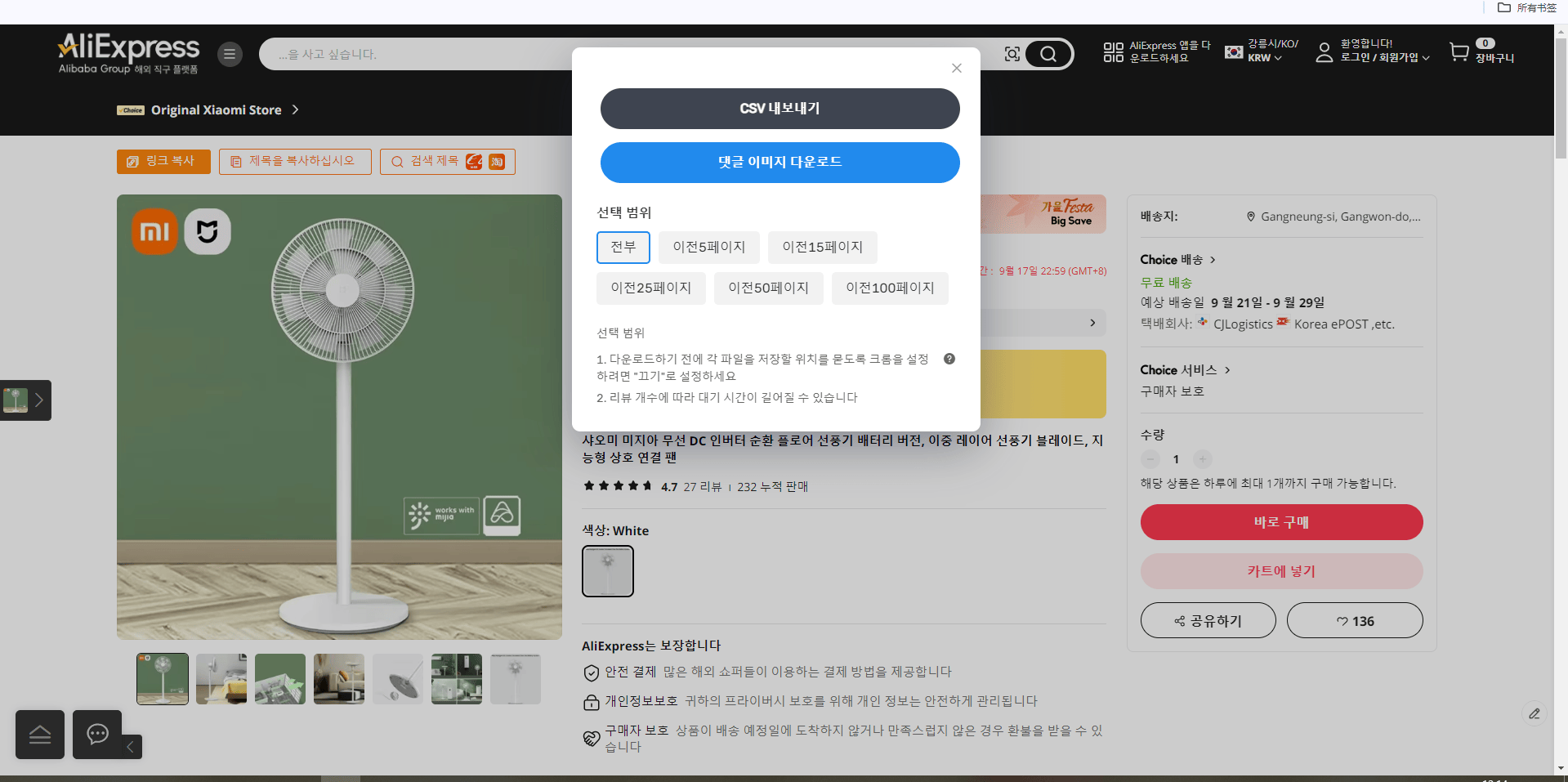Viewport: 1568px width, 782px height.
Task: Click the 안전 결제 shield icon
Action: point(592,673)
